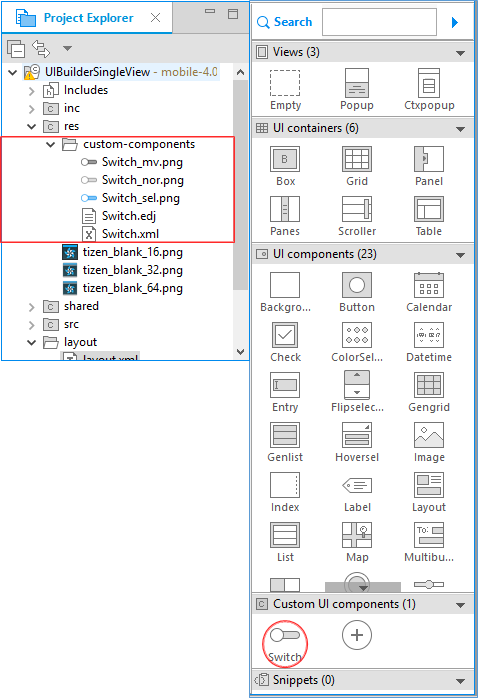
Task: Select the Check UI component
Action: click(x=285, y=342)
